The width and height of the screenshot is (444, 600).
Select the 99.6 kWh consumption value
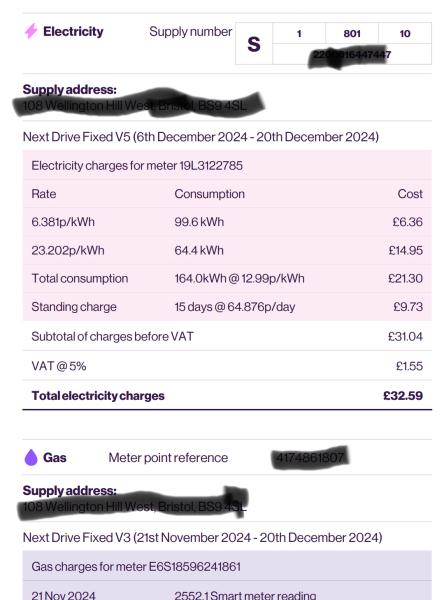click(199, 222)
